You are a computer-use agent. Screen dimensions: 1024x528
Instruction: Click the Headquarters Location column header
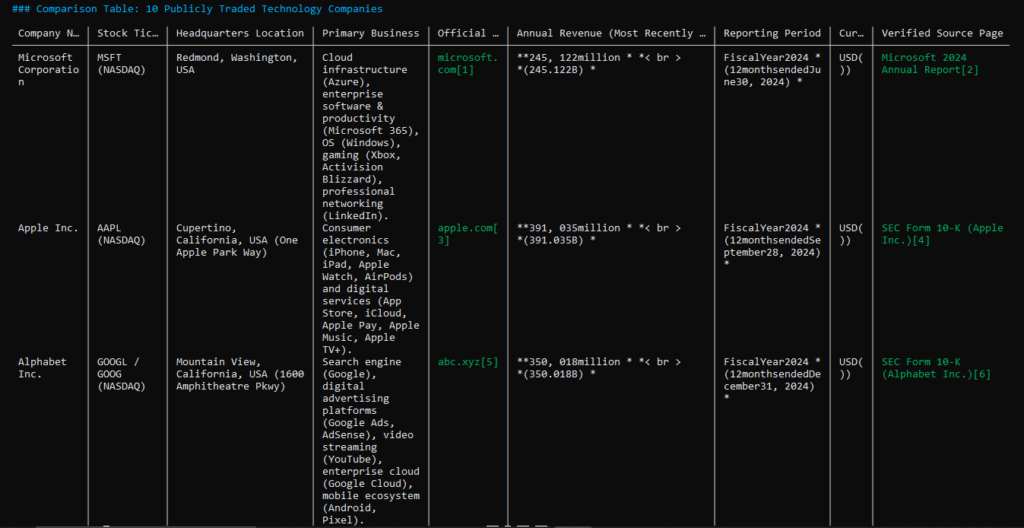[x=240, y=33]
